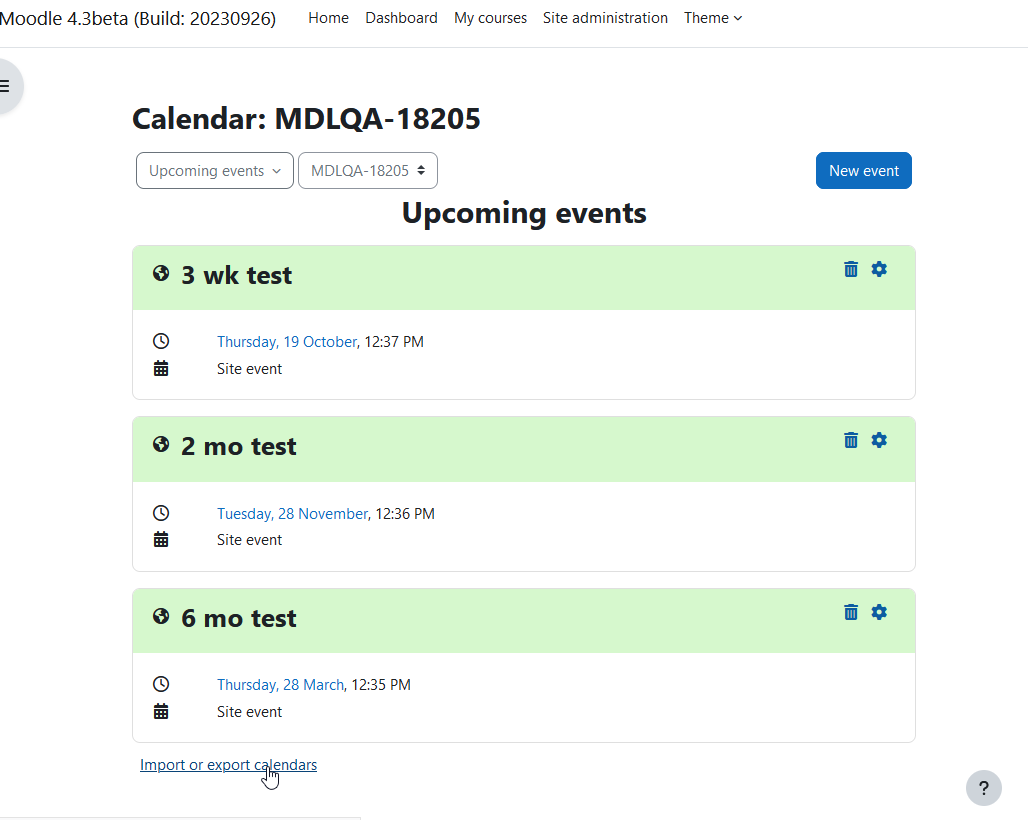Open the help question mark button
This screenshot has width=1028, height=820.
(x=983, y=788)
